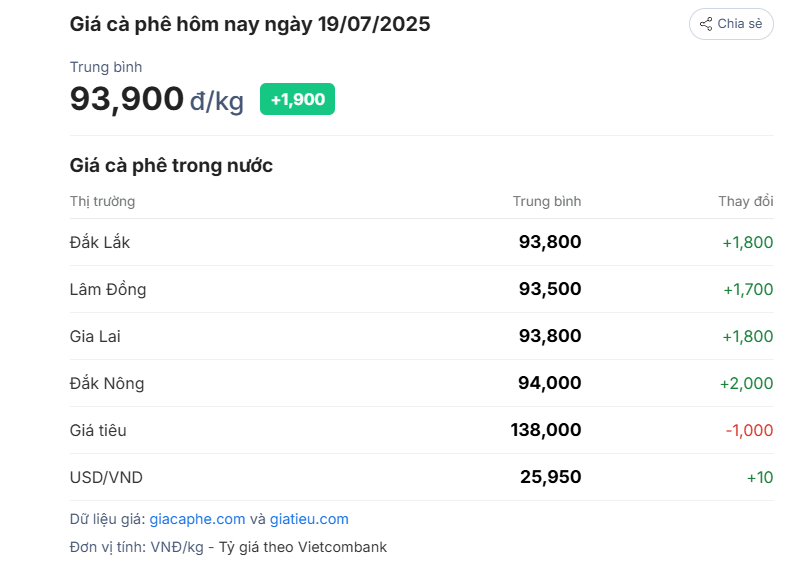
Task: Open the giatieu.com link
Action: click(x=309, y=519)
